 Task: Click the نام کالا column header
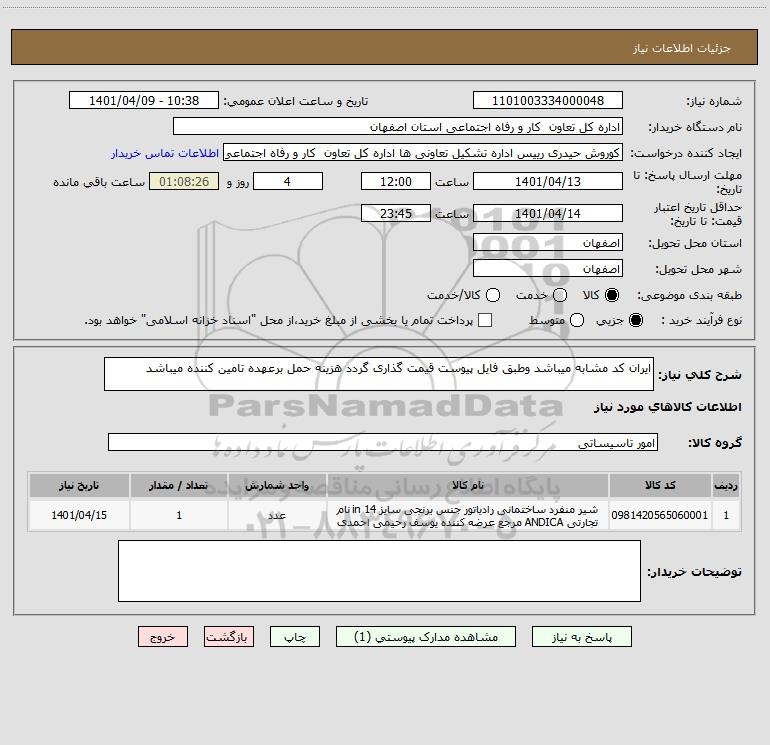467,485
